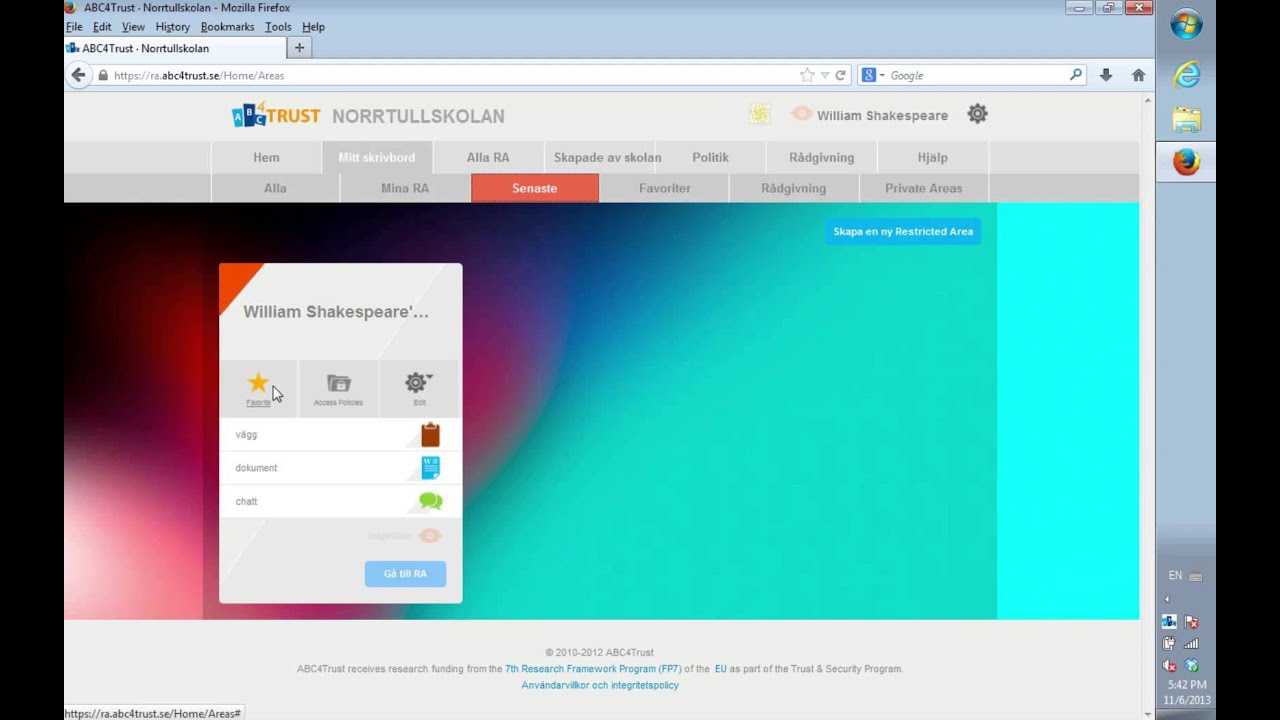Select the chatt row text

point(246,501)
